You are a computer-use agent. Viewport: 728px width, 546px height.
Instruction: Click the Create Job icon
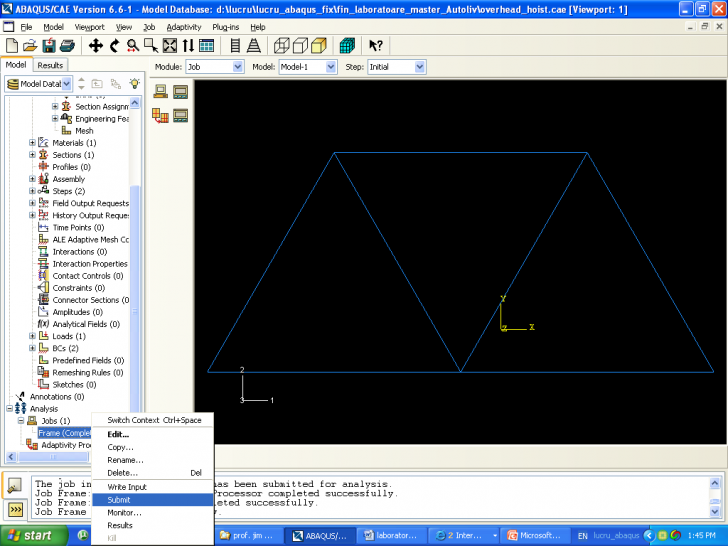(x=160, y=92)
